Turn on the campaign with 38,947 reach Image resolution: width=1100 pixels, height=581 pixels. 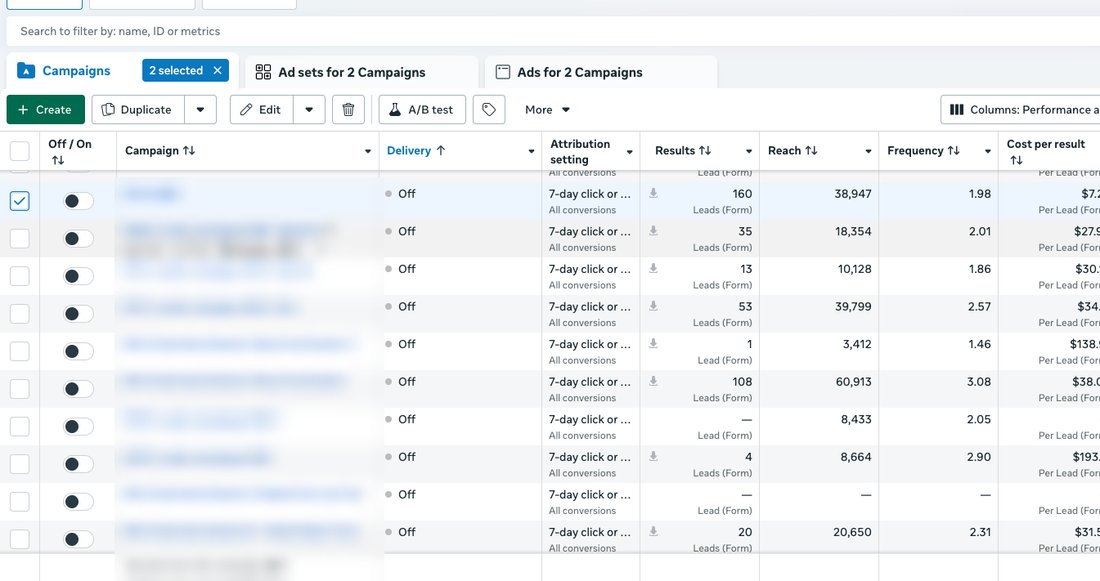[x=78, y=201]
